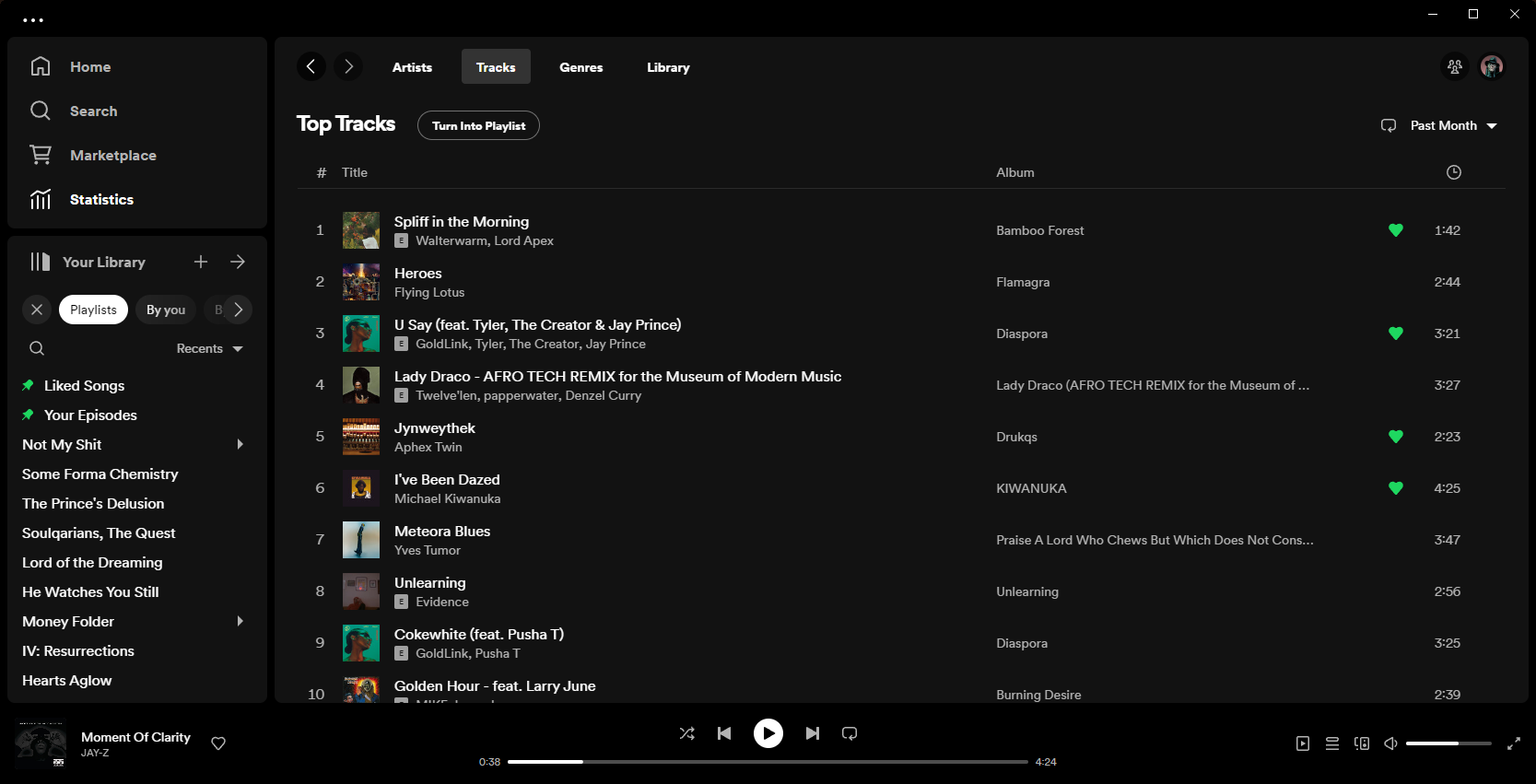The image size is (1536, 784).
Task: Expand the Money Folder
Action: click(240, 621)
